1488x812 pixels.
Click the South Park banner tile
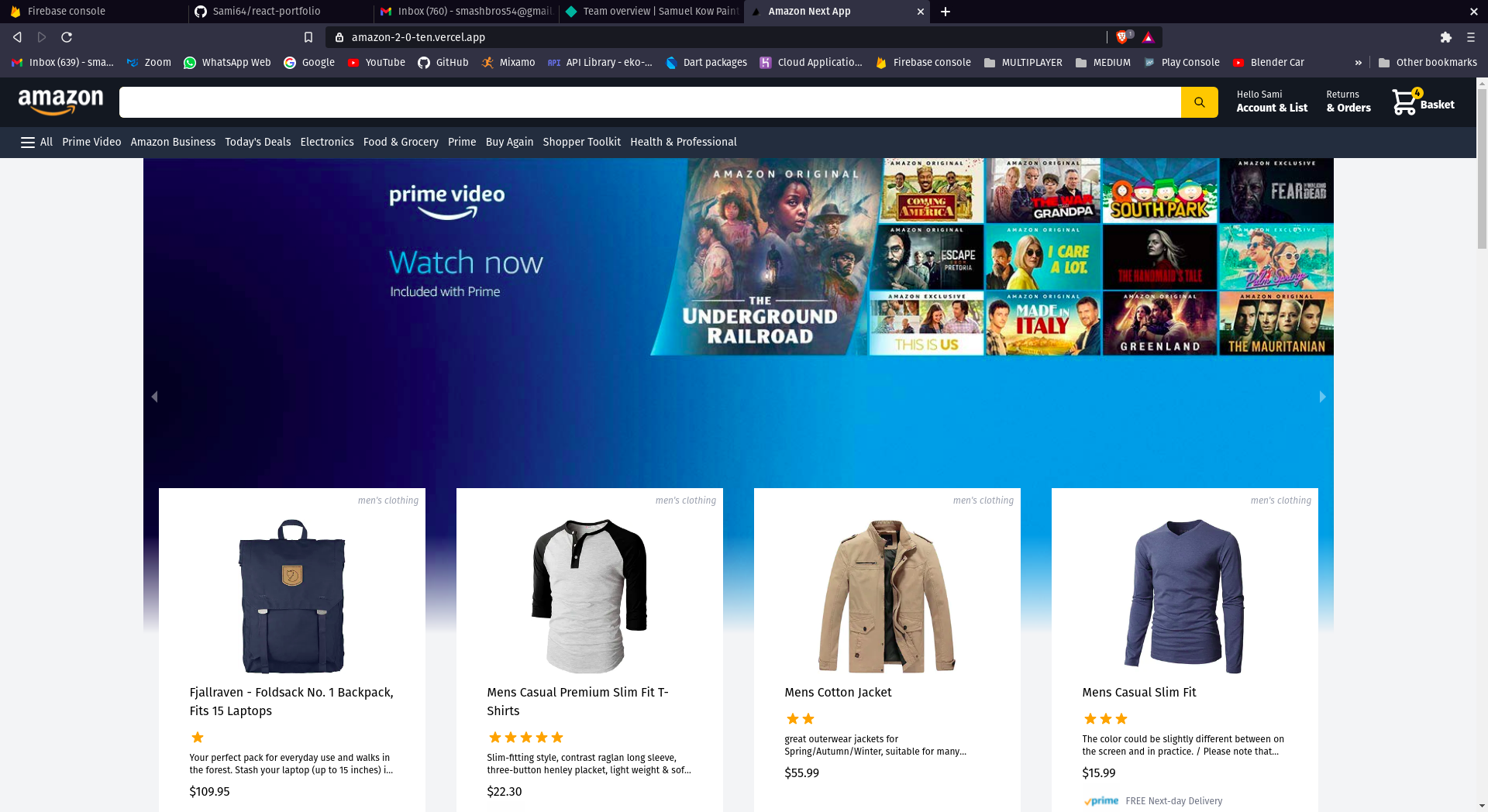pyautogui.click(x=1160, y=191)
